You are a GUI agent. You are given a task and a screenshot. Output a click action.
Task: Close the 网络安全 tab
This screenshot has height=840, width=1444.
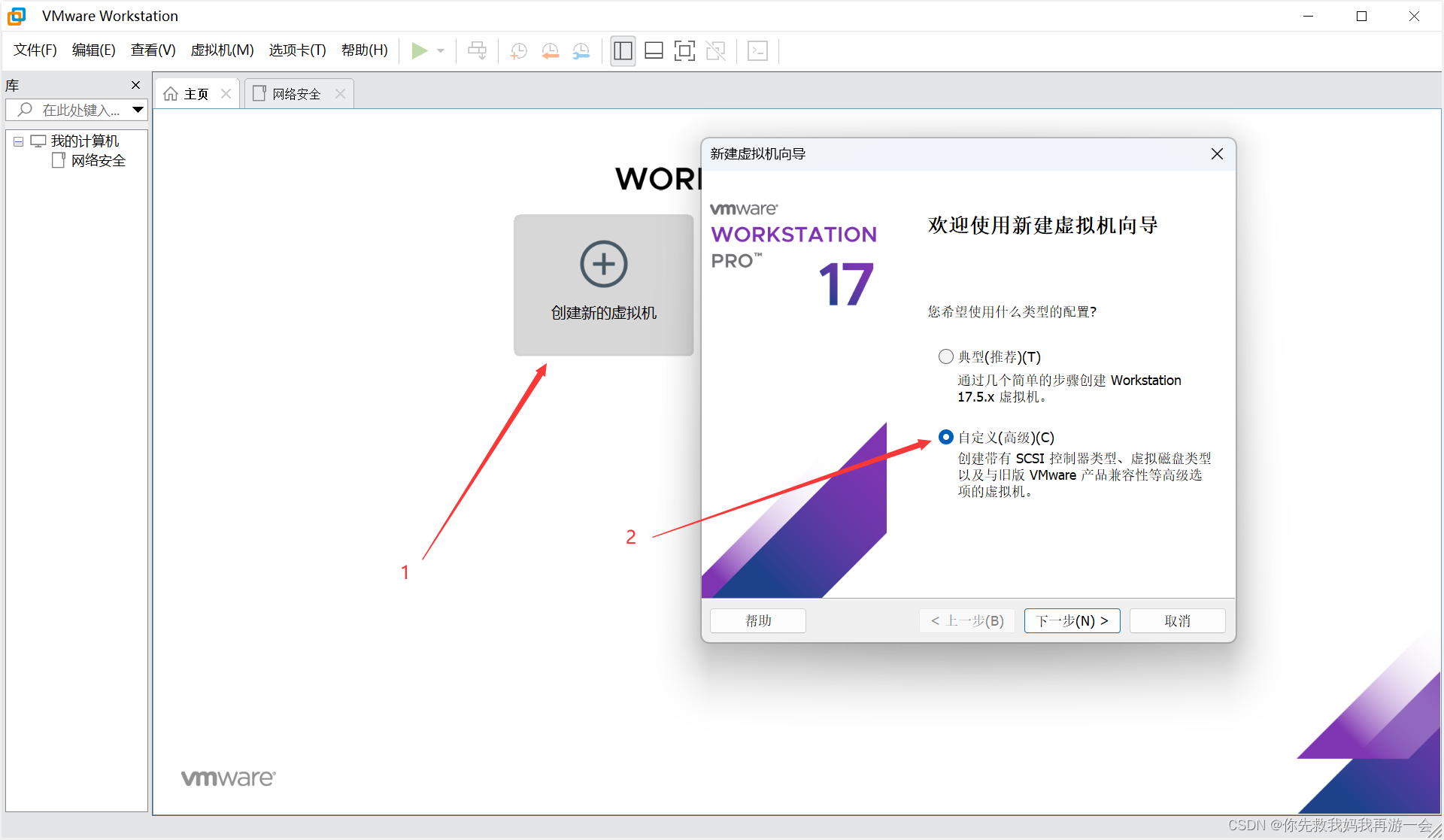(x=340, y=93)
